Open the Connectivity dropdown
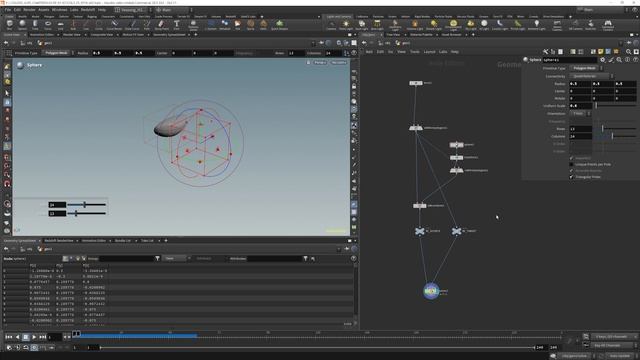This screenshot has height=360, width=640. (x=591, y=76)
